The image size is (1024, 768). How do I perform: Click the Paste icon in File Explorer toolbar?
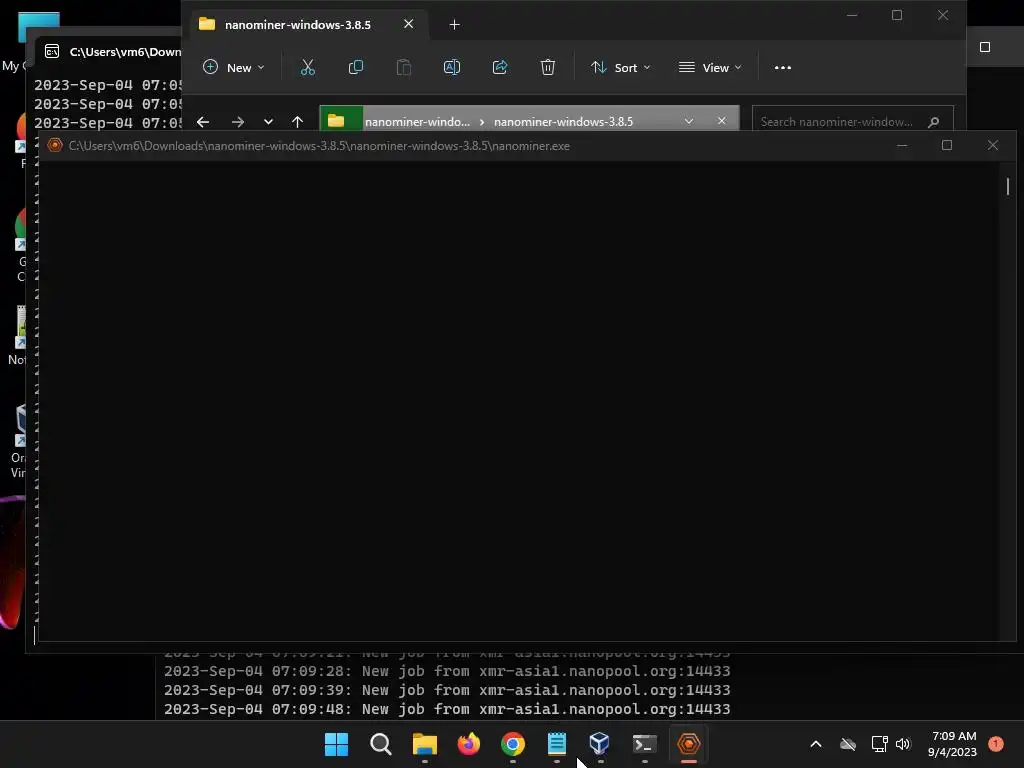click(x=404, y=67)
